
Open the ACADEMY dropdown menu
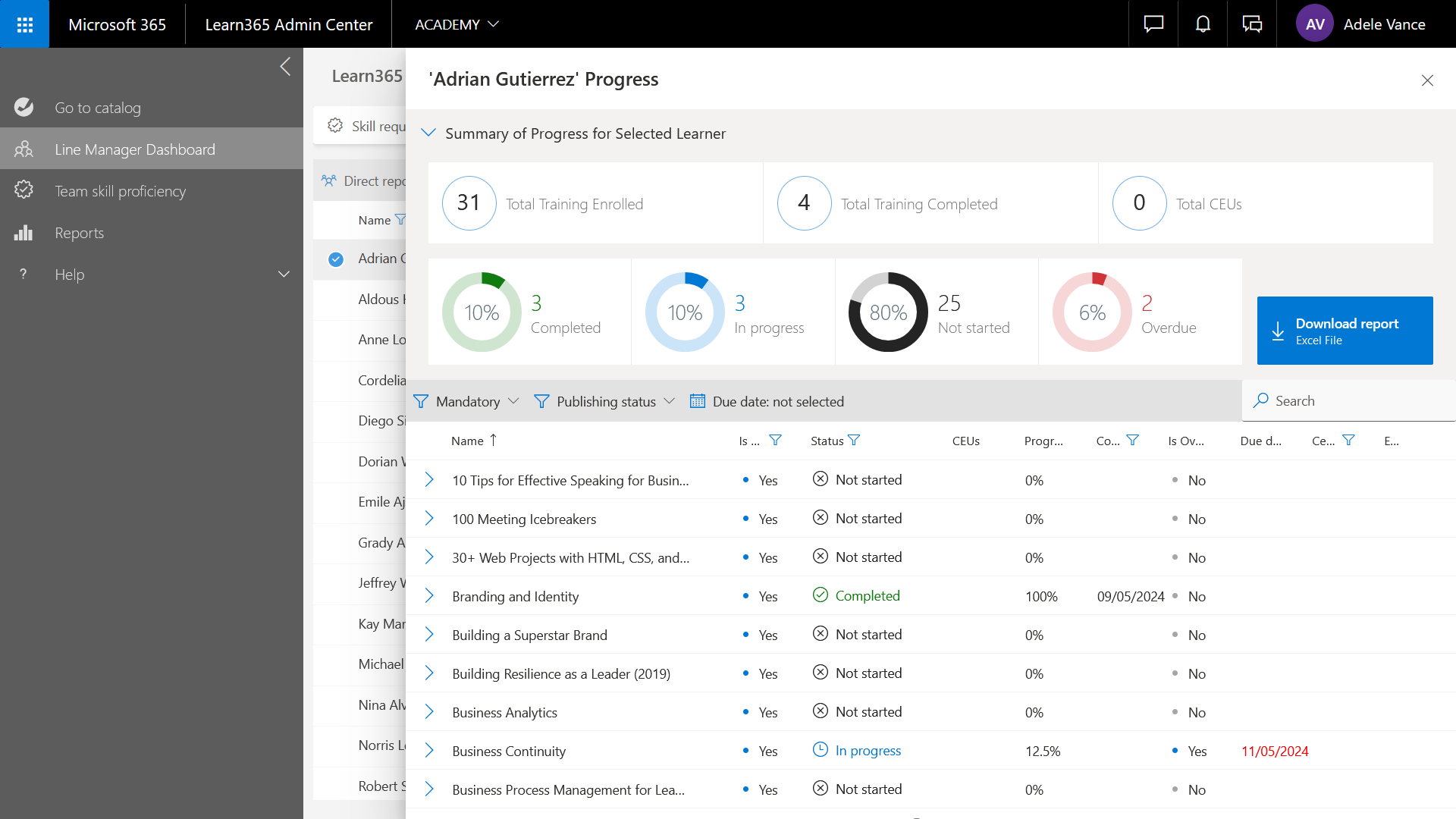[x=457, y=24]
